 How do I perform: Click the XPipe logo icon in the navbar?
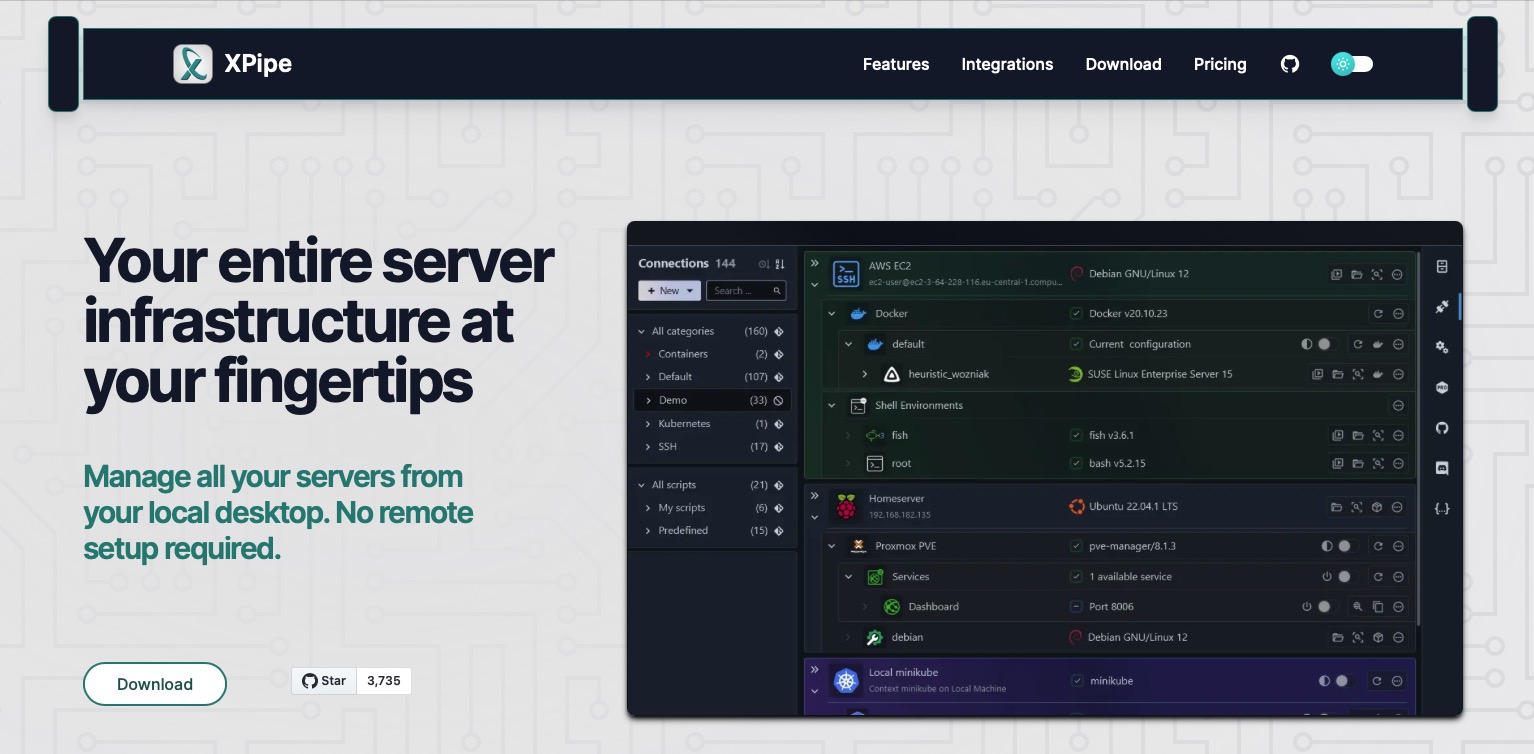click(x=193, y=64)
